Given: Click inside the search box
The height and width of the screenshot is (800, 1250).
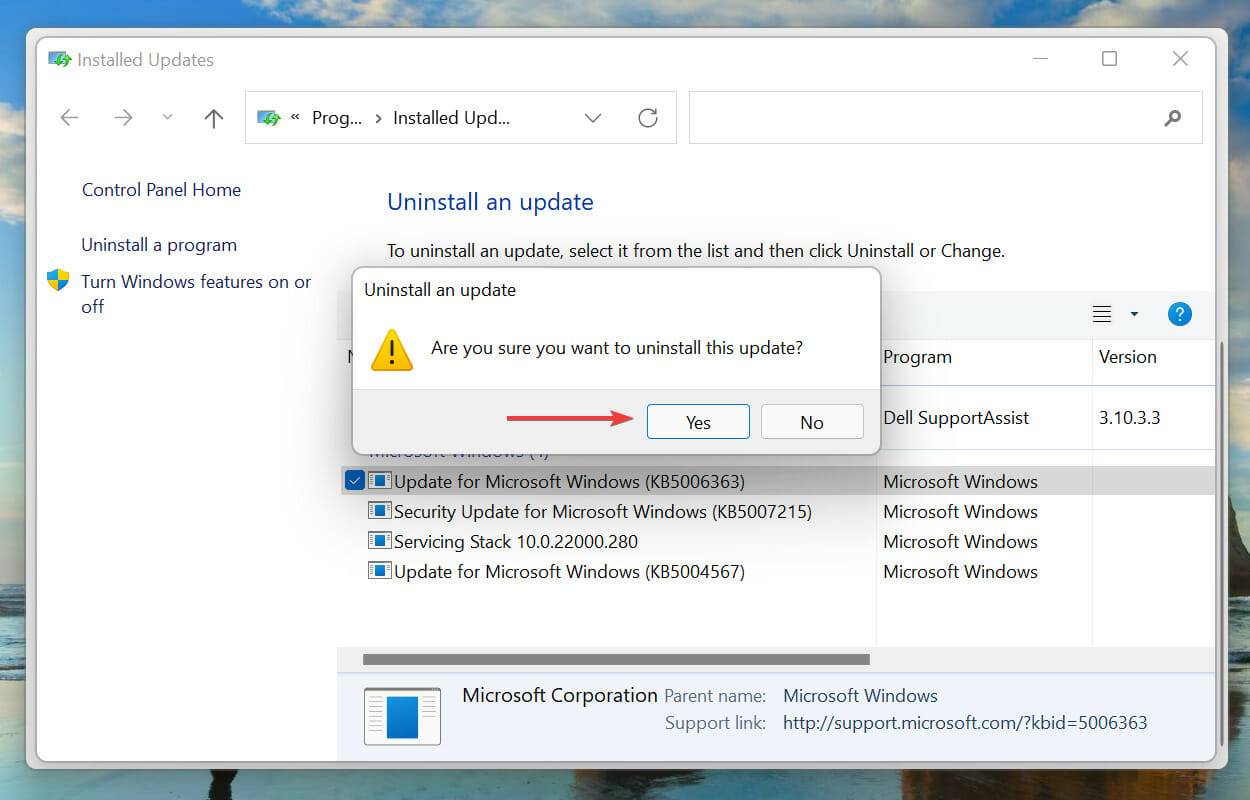Looking at the screenshot, I should pyautogui.click(x=946, y=117).
